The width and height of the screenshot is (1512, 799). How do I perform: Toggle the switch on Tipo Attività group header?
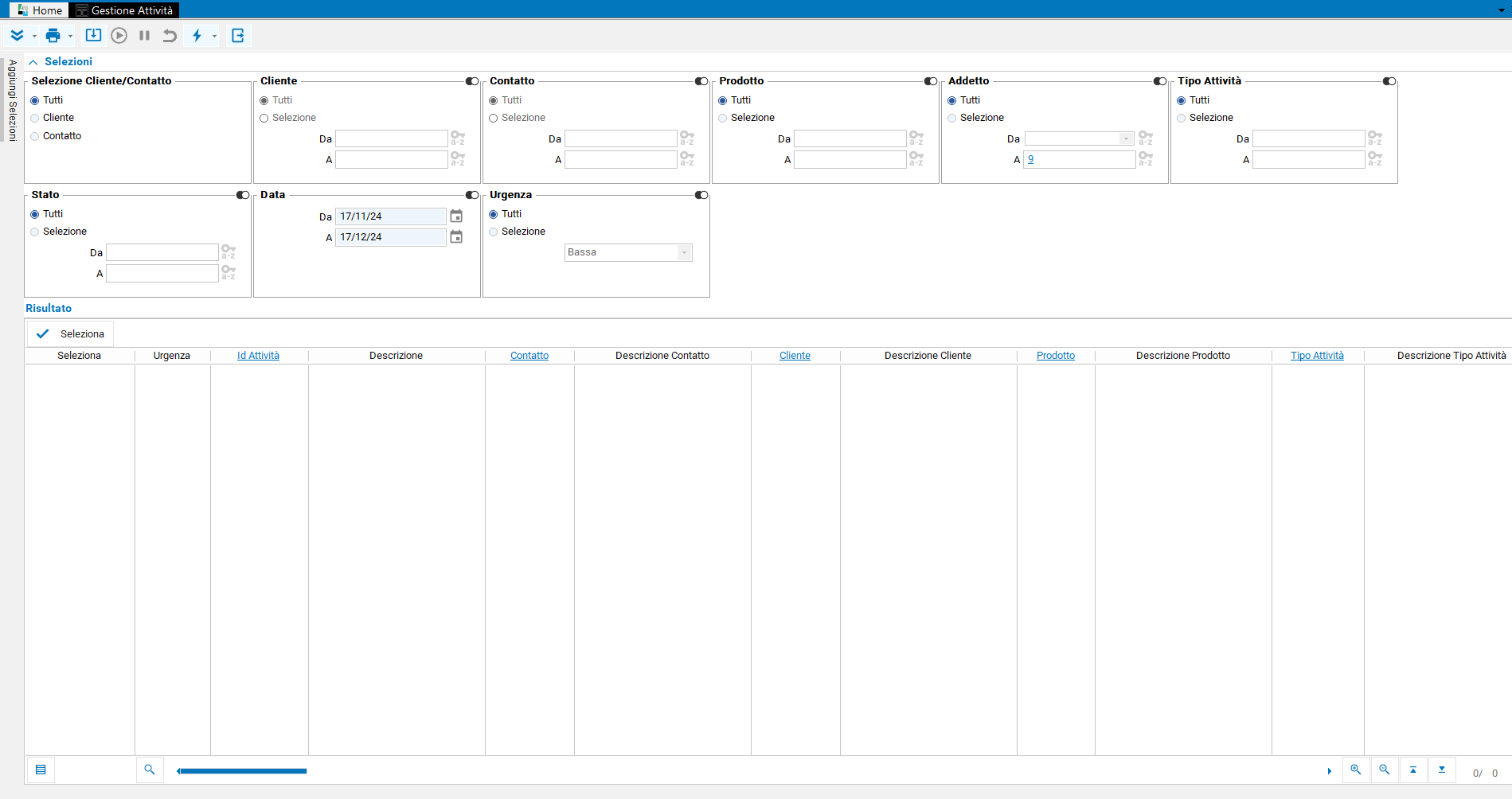click(1389, 81)
